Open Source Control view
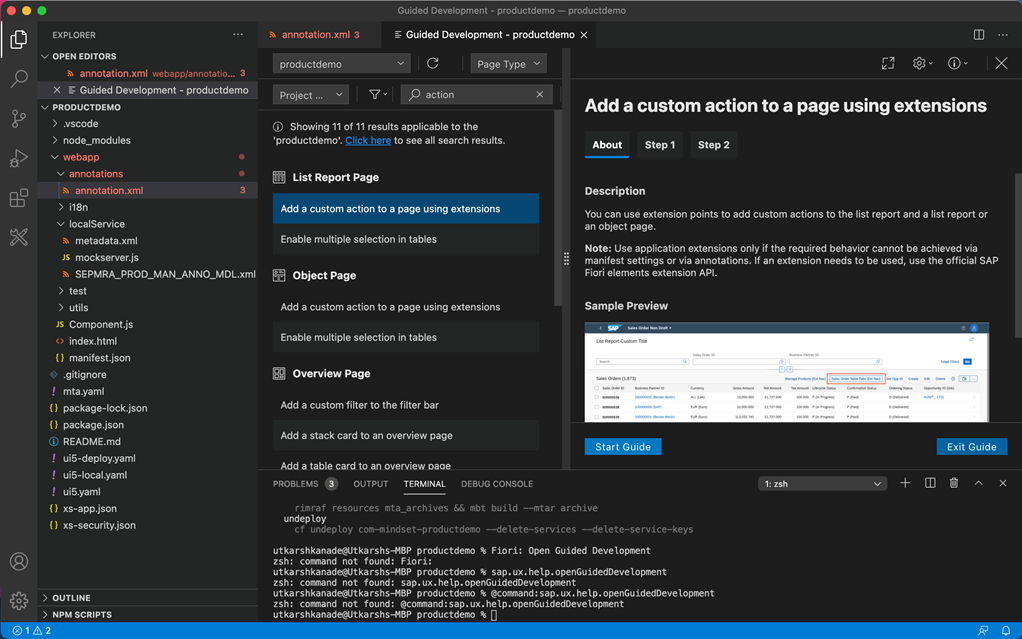This screenshot has width=1022, height=639. [x=19, y=119]
